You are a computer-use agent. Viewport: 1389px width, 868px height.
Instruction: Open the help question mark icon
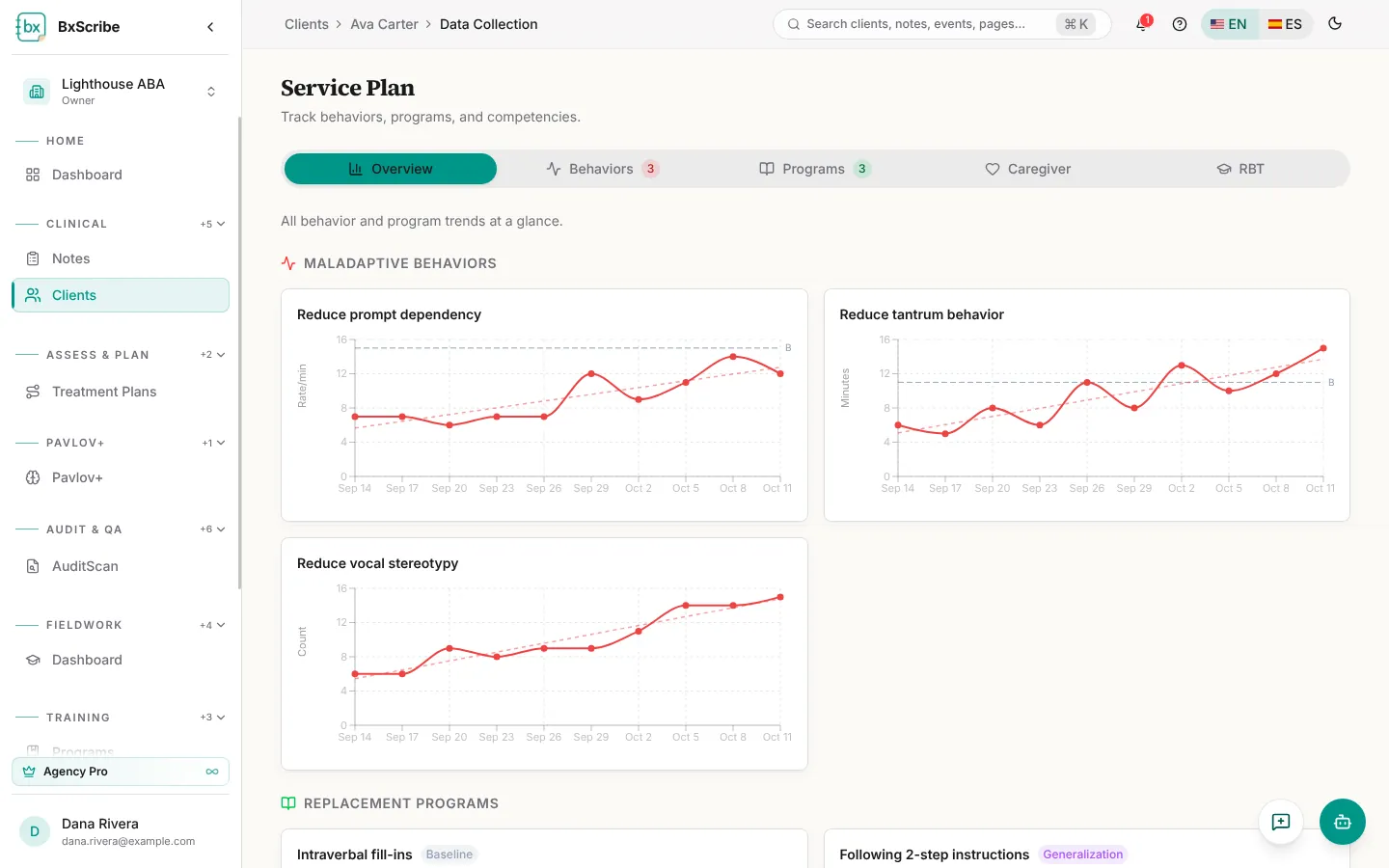click(x=1179, y=24)
